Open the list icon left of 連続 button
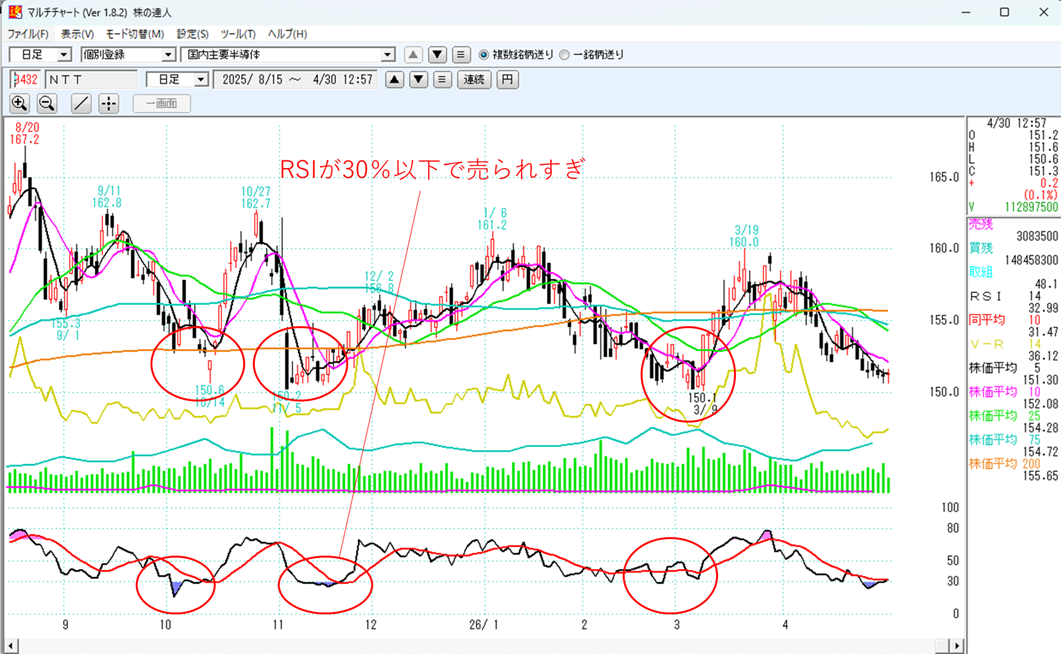 click(441, 79)
